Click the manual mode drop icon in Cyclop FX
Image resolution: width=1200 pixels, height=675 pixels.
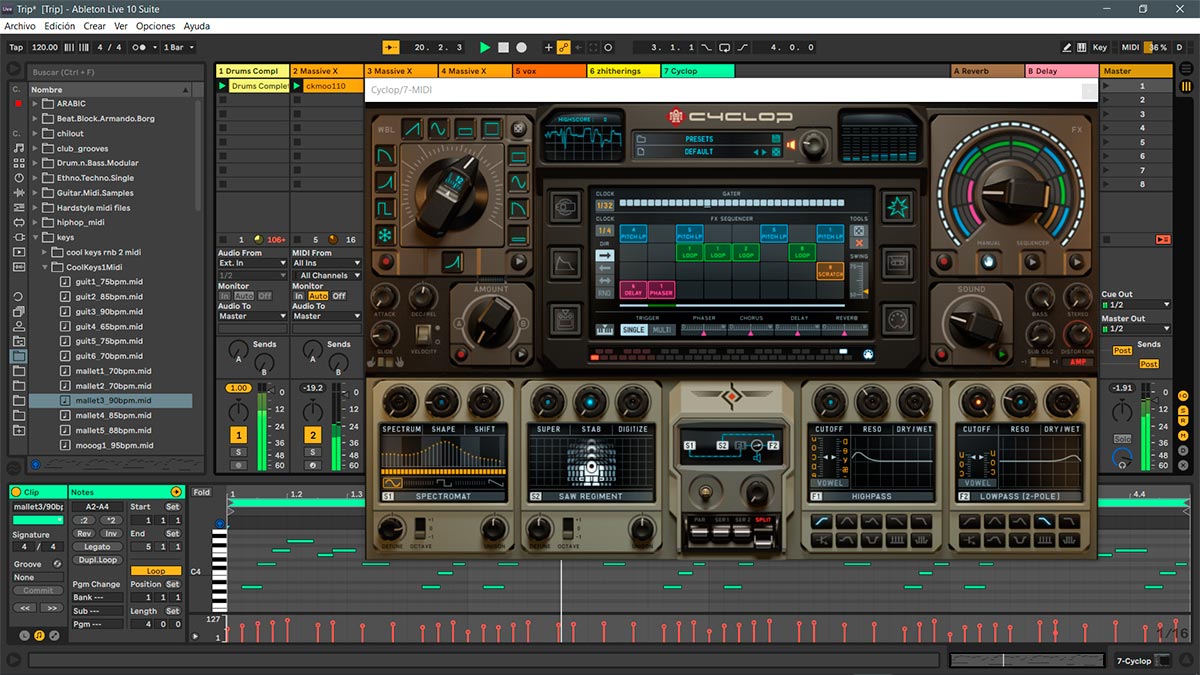coord(989,261)
